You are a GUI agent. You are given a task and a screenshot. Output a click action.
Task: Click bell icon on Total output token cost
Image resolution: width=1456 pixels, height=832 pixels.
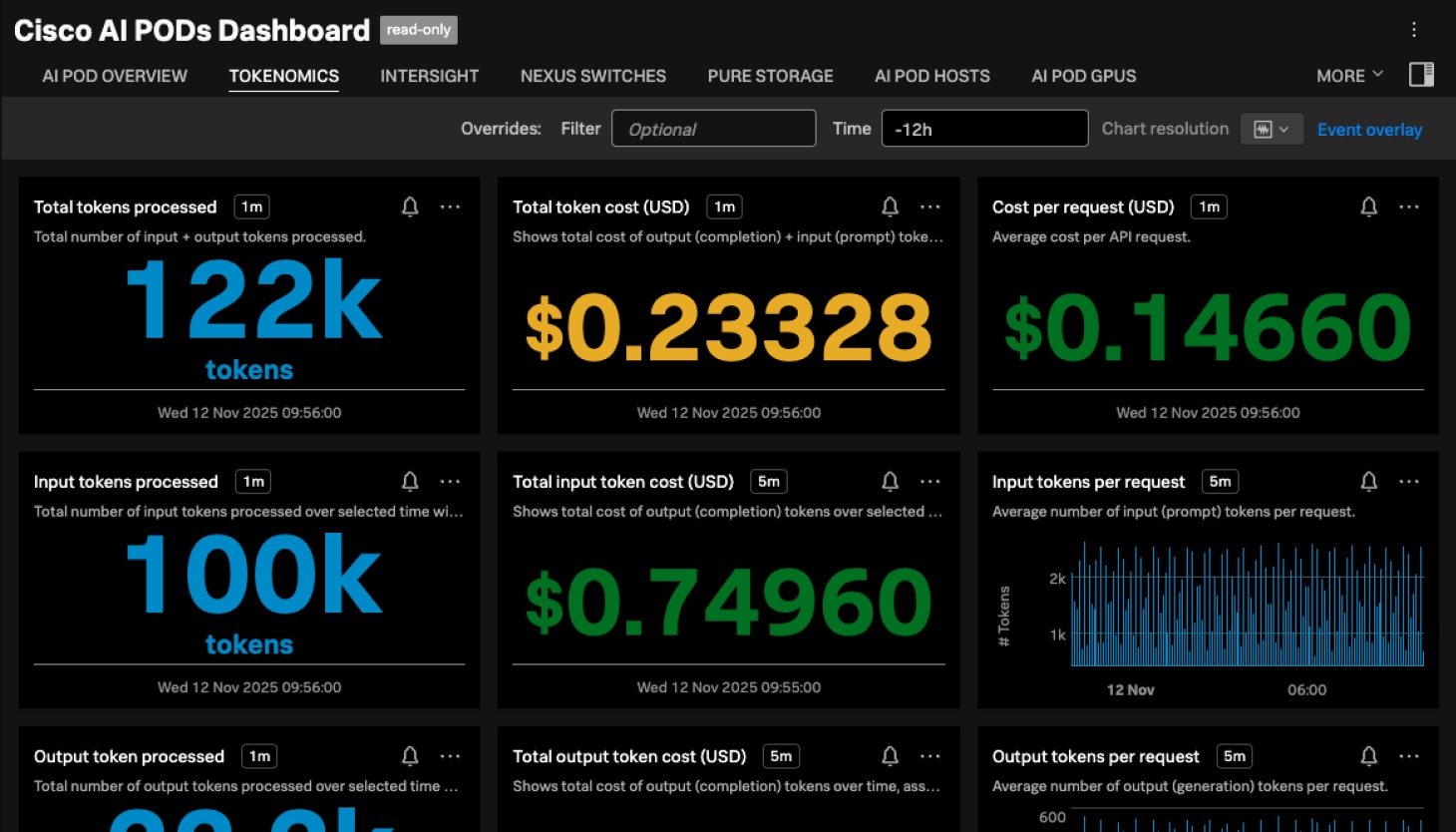tap(890, 756)
